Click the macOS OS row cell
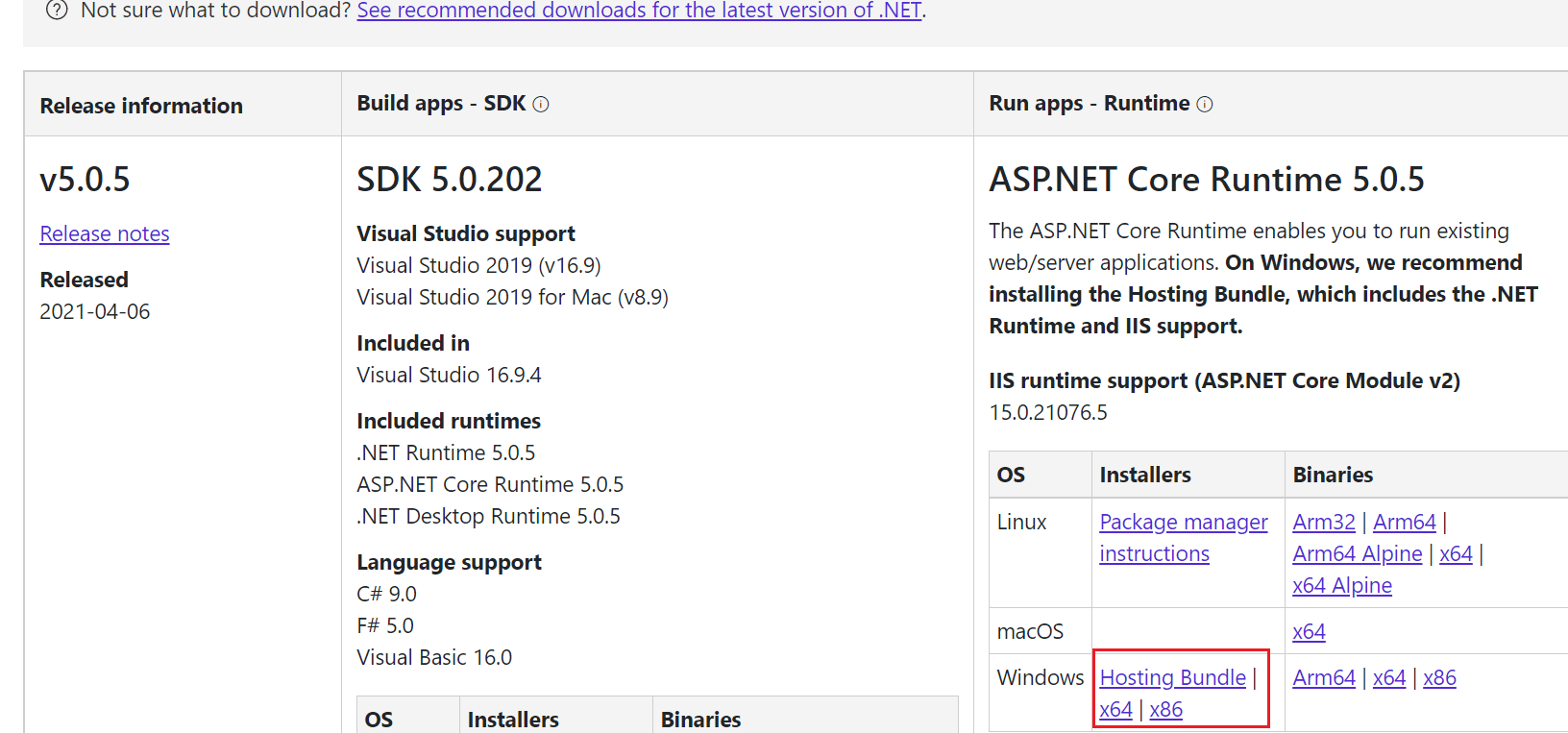Viewport: 1568px width, 733px height. point(1041,631)
